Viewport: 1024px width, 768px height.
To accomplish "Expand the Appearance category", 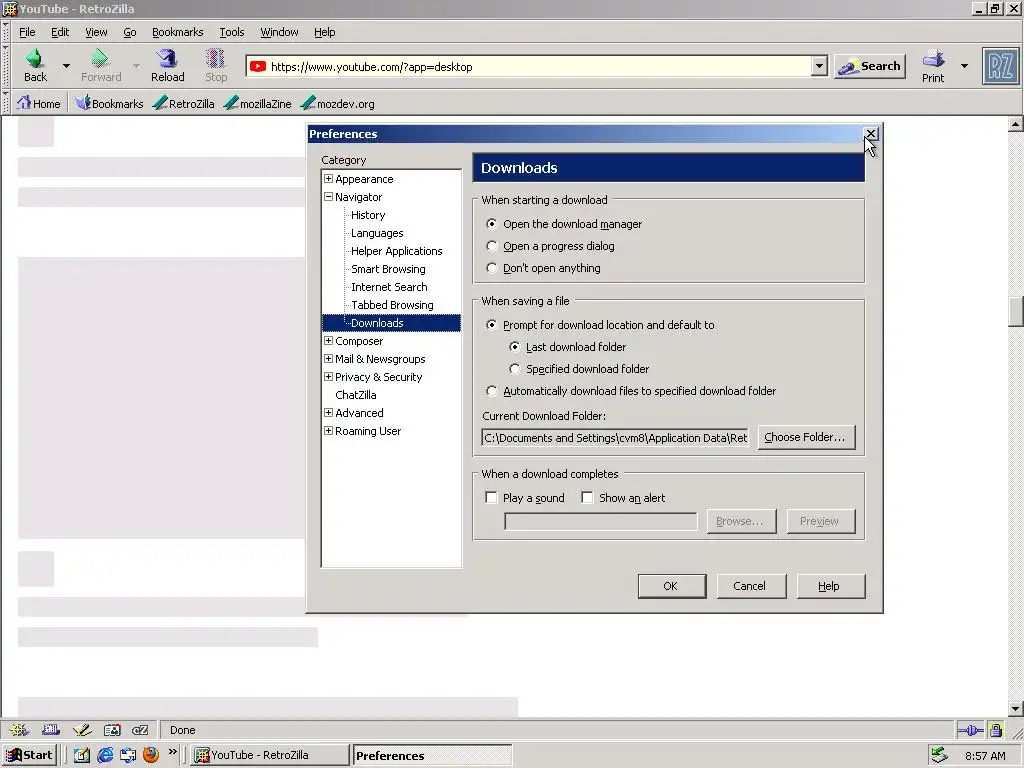I will (x=328, y=178).
